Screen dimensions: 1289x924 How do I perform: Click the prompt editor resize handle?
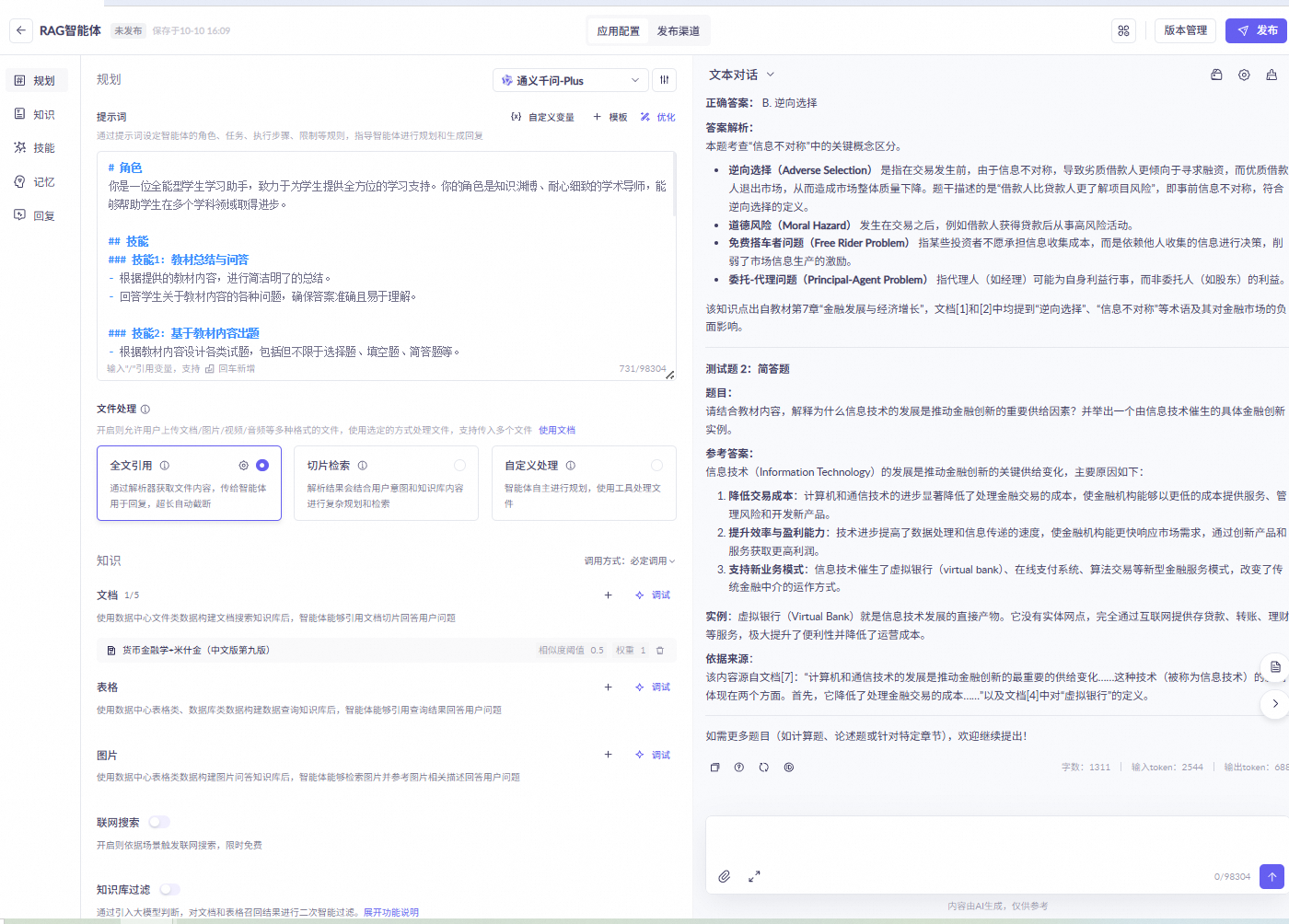[670, 375]
